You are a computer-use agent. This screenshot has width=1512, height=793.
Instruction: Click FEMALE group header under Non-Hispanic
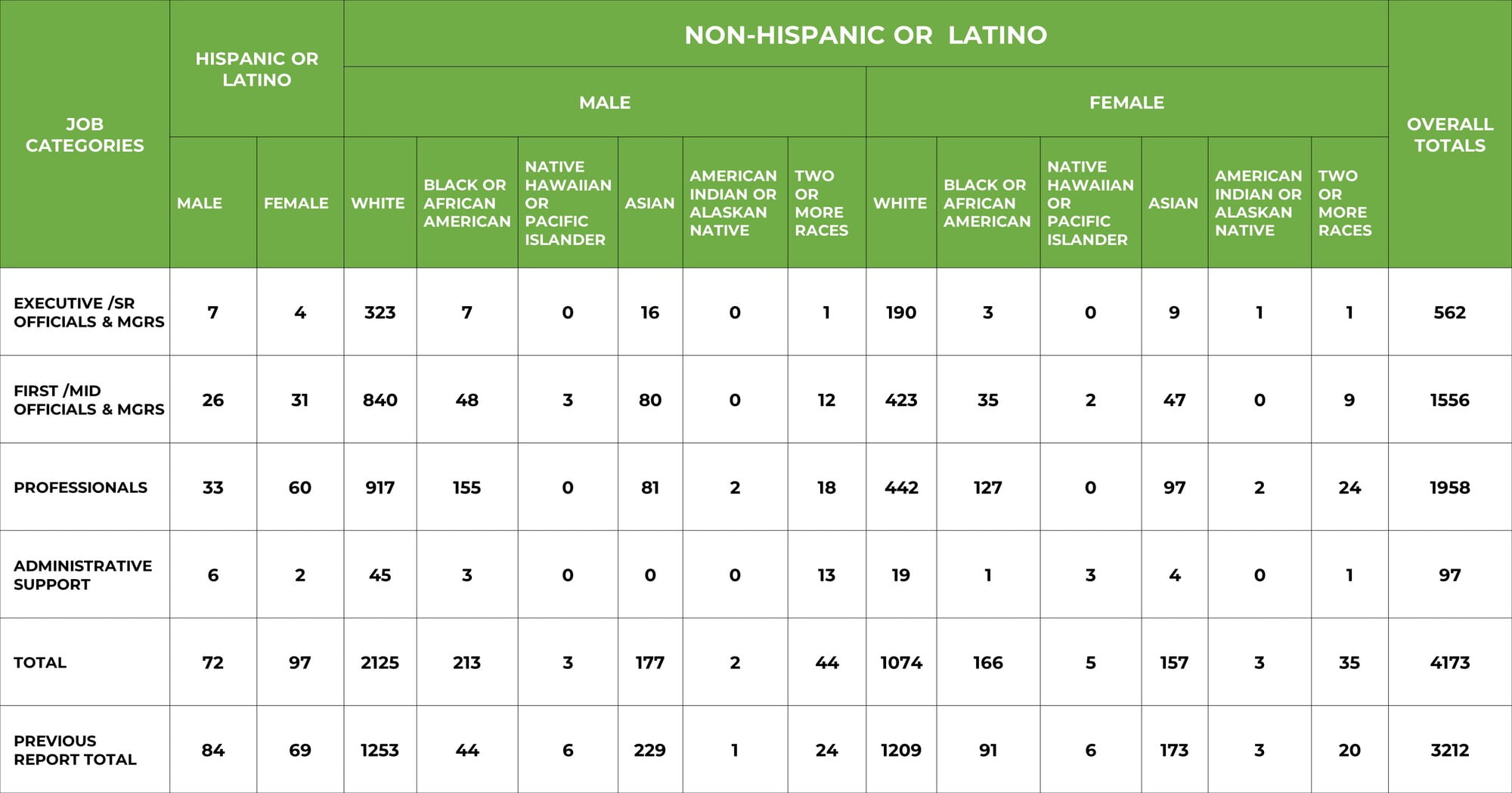1126,102
